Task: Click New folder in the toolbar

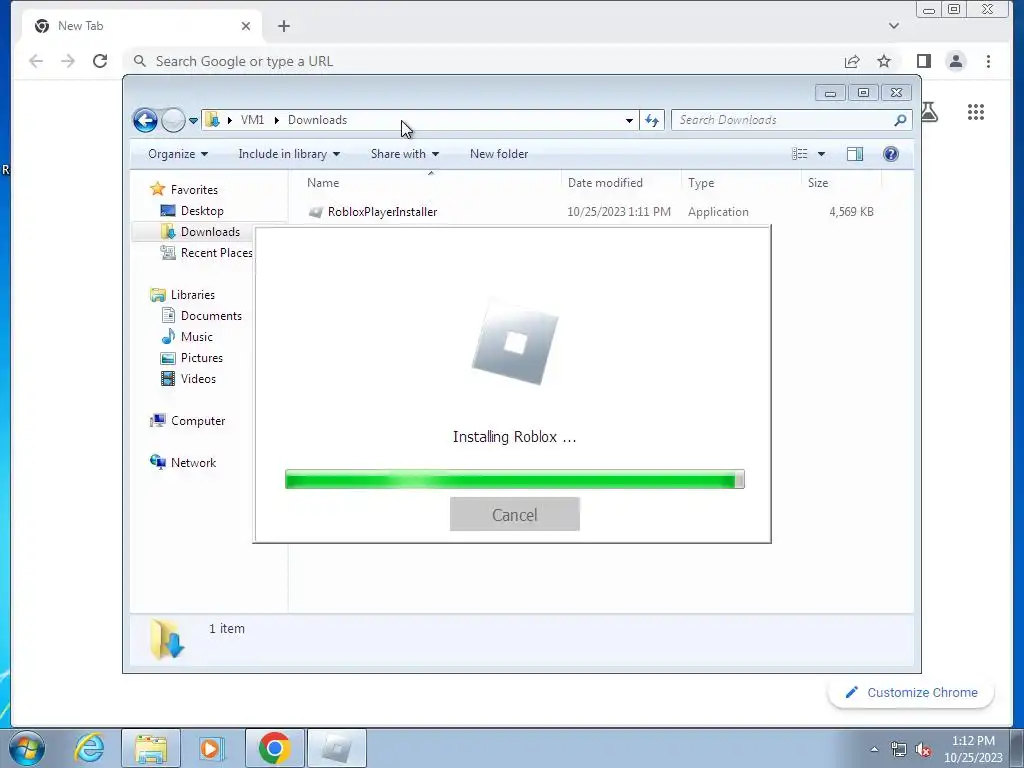Action: (x=499, y=154)
